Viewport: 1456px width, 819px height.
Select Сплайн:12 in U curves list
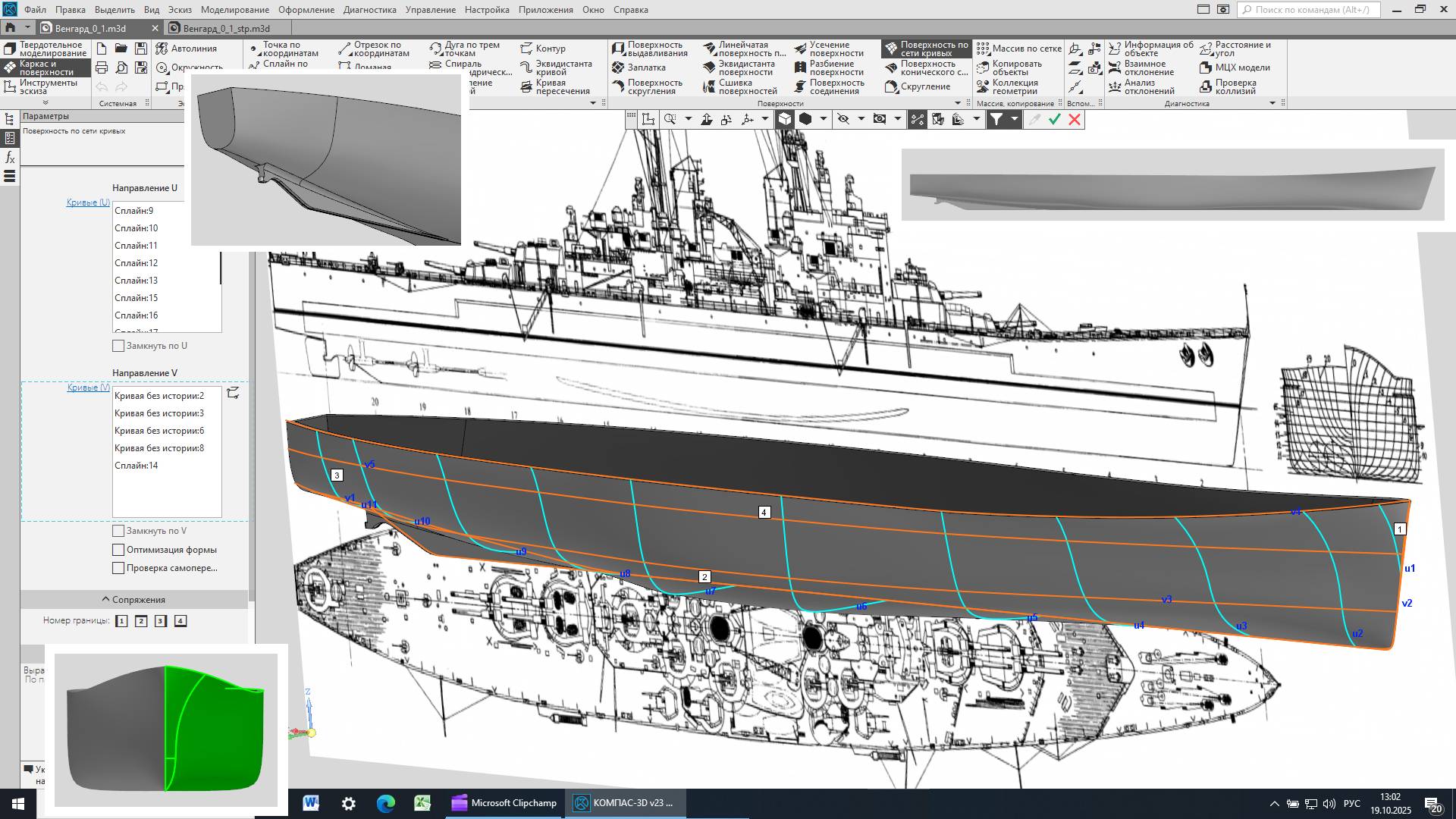136,263
